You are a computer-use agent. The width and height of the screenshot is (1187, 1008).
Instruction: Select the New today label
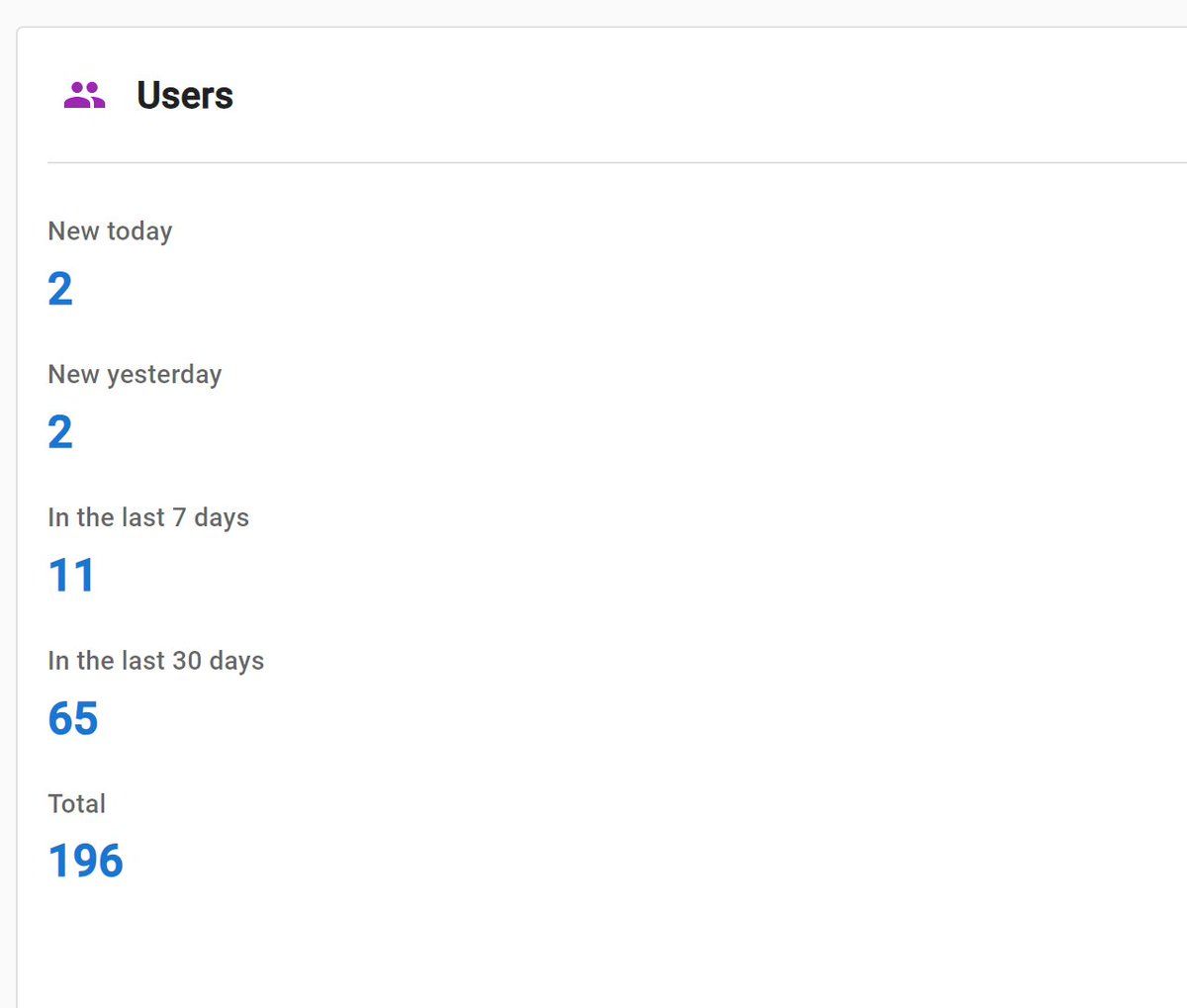click(x=110, y=231)
